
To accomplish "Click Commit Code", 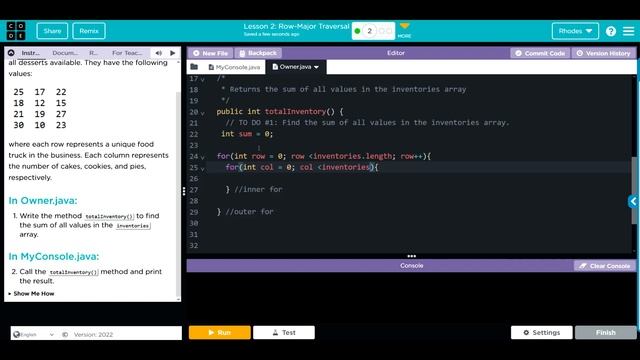I will coord(540,53).
